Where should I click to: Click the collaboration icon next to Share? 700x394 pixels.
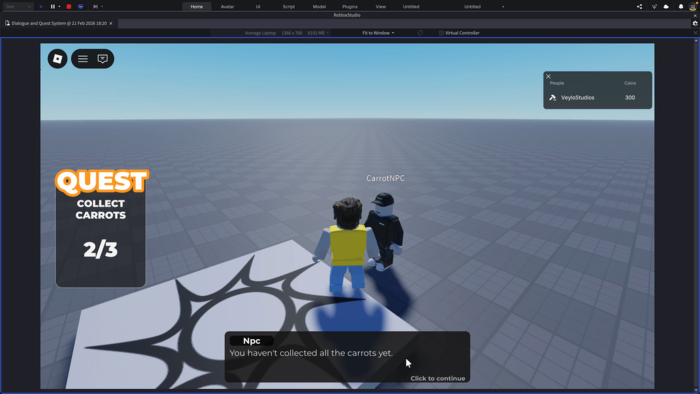(654, 7)
